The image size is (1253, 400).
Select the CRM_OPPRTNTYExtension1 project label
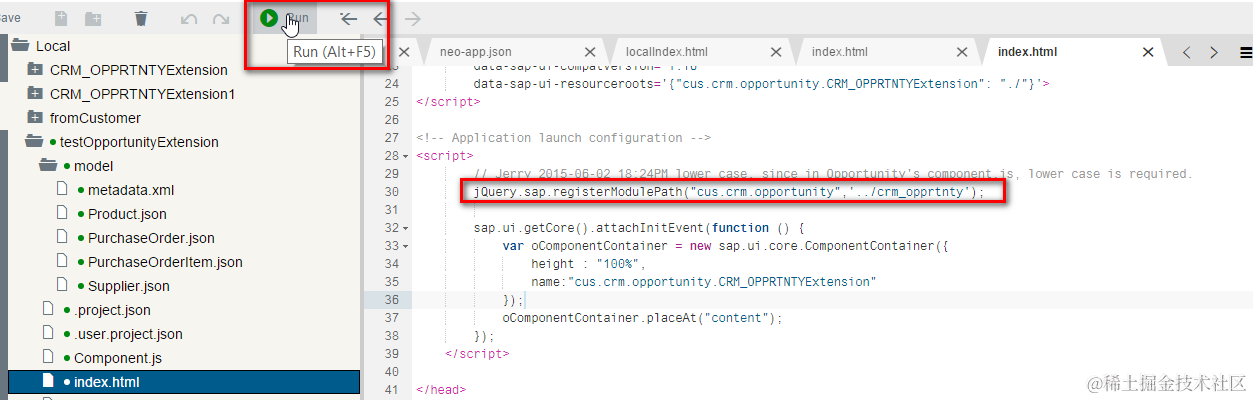[142, 93]
